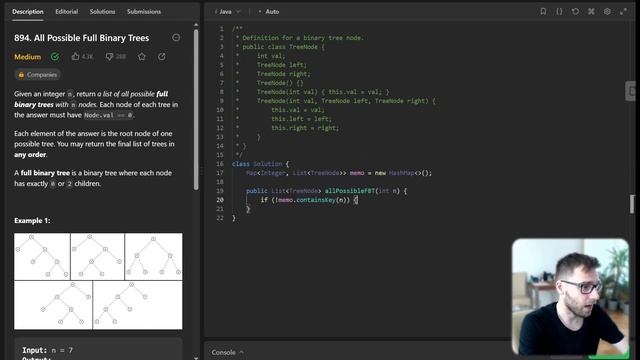Screen dimensions: 640x360
Task: Click the solved checkmark icon next to Medium
Action: pyautogui.click(x=55, y=56)
